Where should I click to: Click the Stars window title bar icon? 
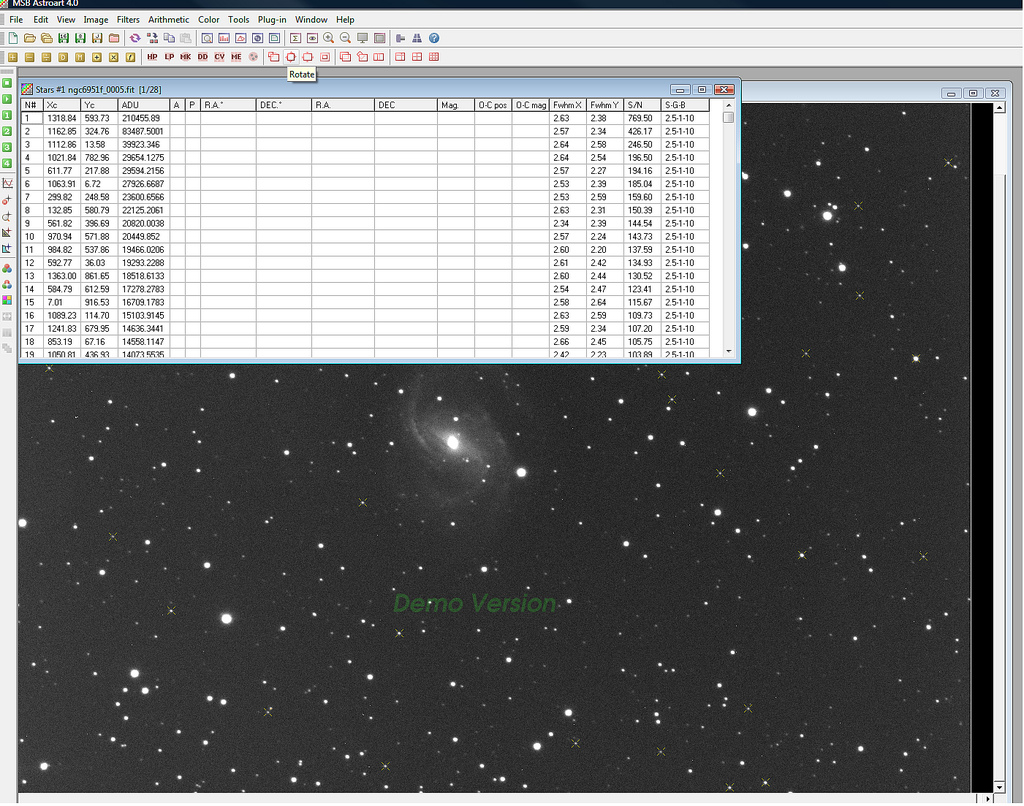[27, 89]
